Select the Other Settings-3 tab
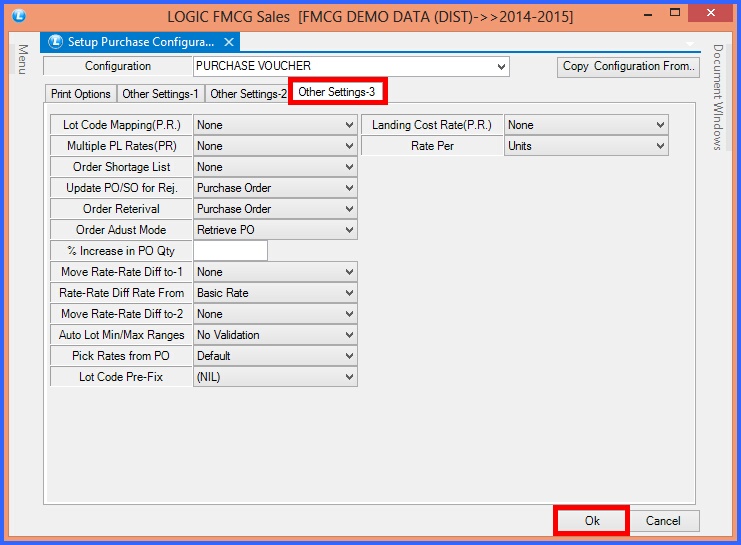The image size is (741, 545). 337,91
